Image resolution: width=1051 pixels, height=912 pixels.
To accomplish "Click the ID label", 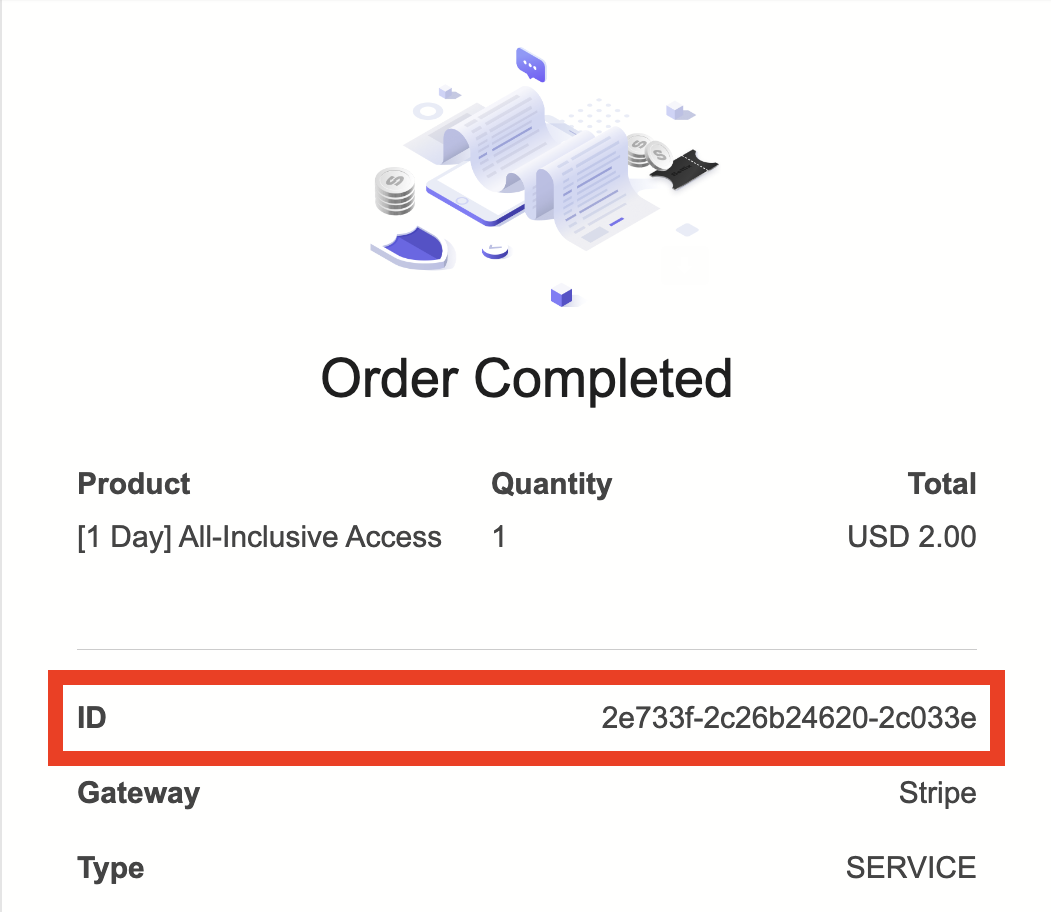I will coord(92,718).
